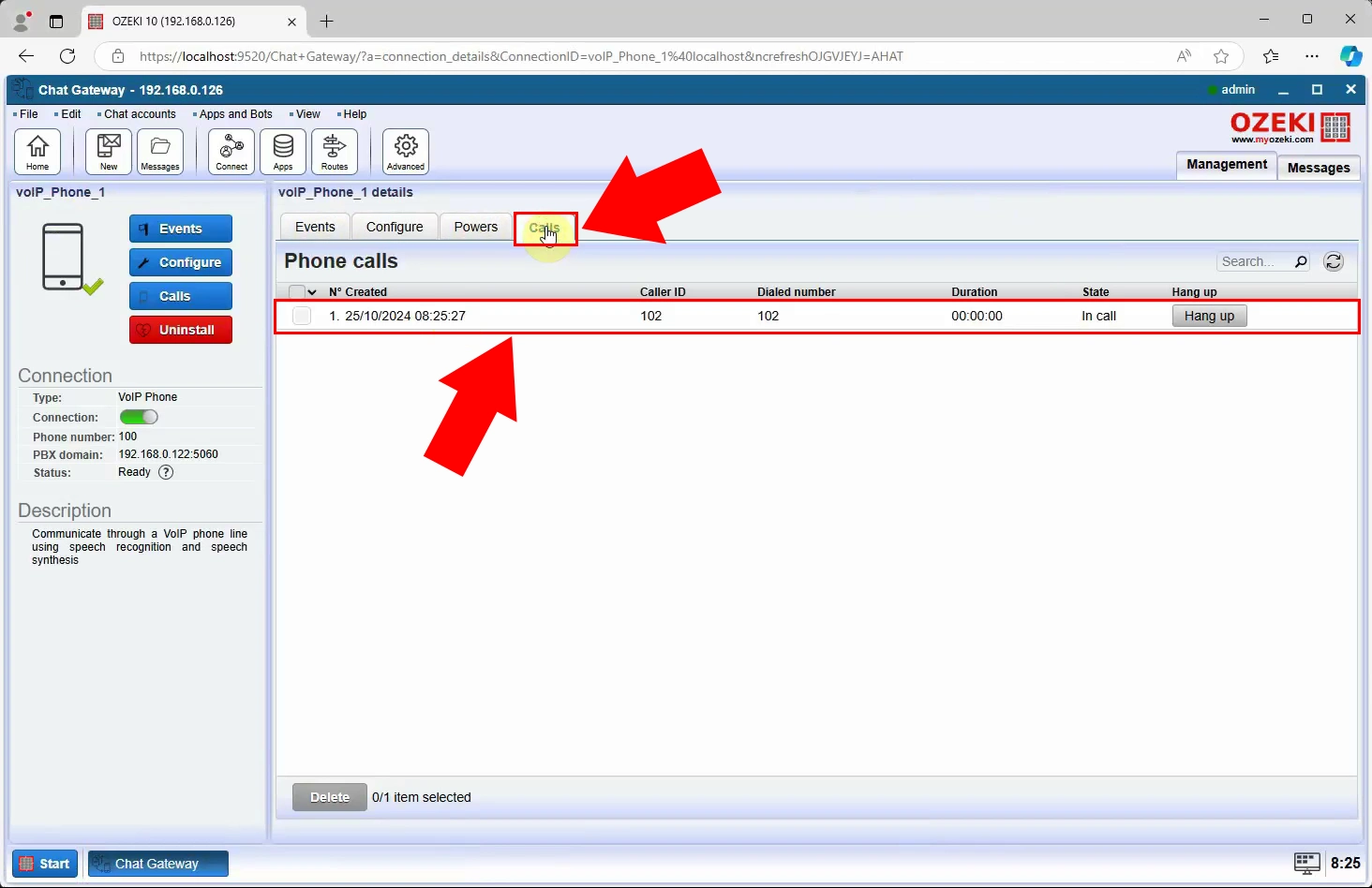Open the Home toolbar icon

(x=37, y=152)
